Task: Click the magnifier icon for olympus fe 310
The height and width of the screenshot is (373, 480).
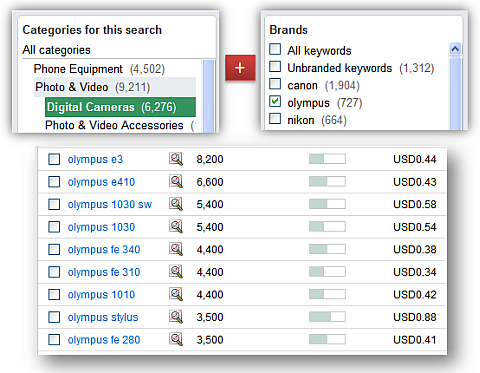Action: click(176, 272)
